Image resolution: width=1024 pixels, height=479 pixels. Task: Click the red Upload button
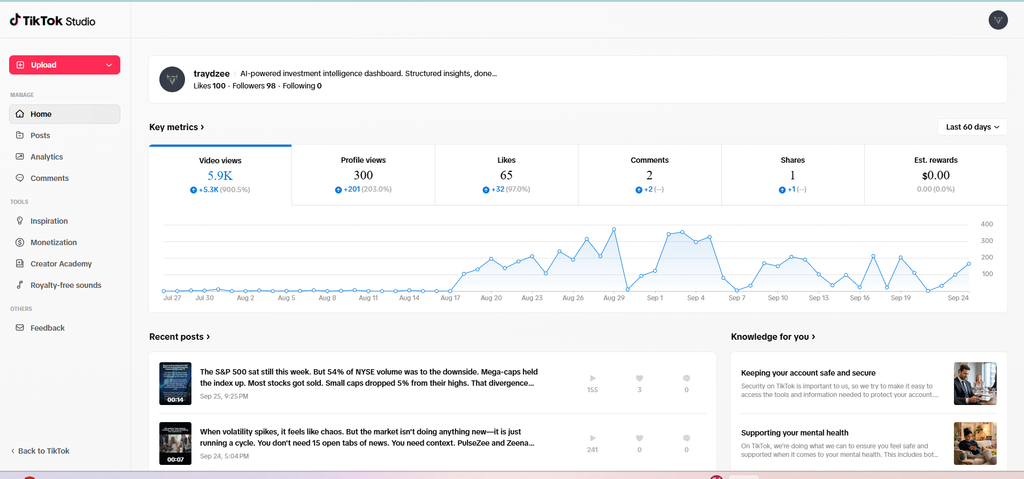[x=65, y=65]
